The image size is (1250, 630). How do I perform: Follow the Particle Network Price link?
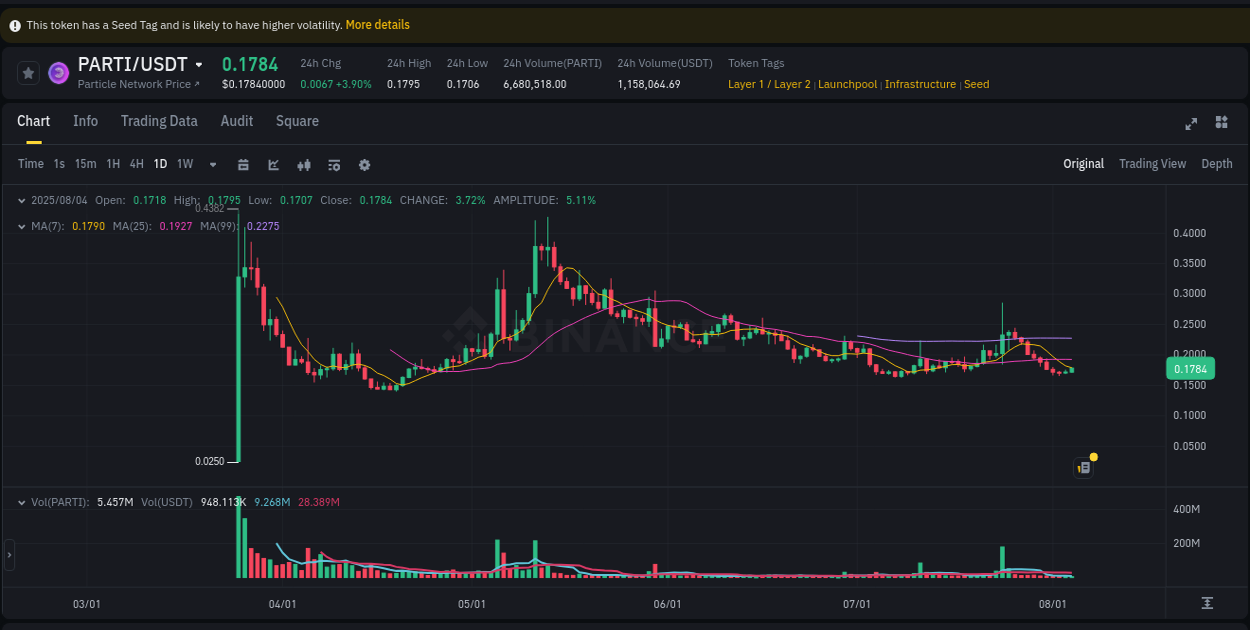pos(136,84)
